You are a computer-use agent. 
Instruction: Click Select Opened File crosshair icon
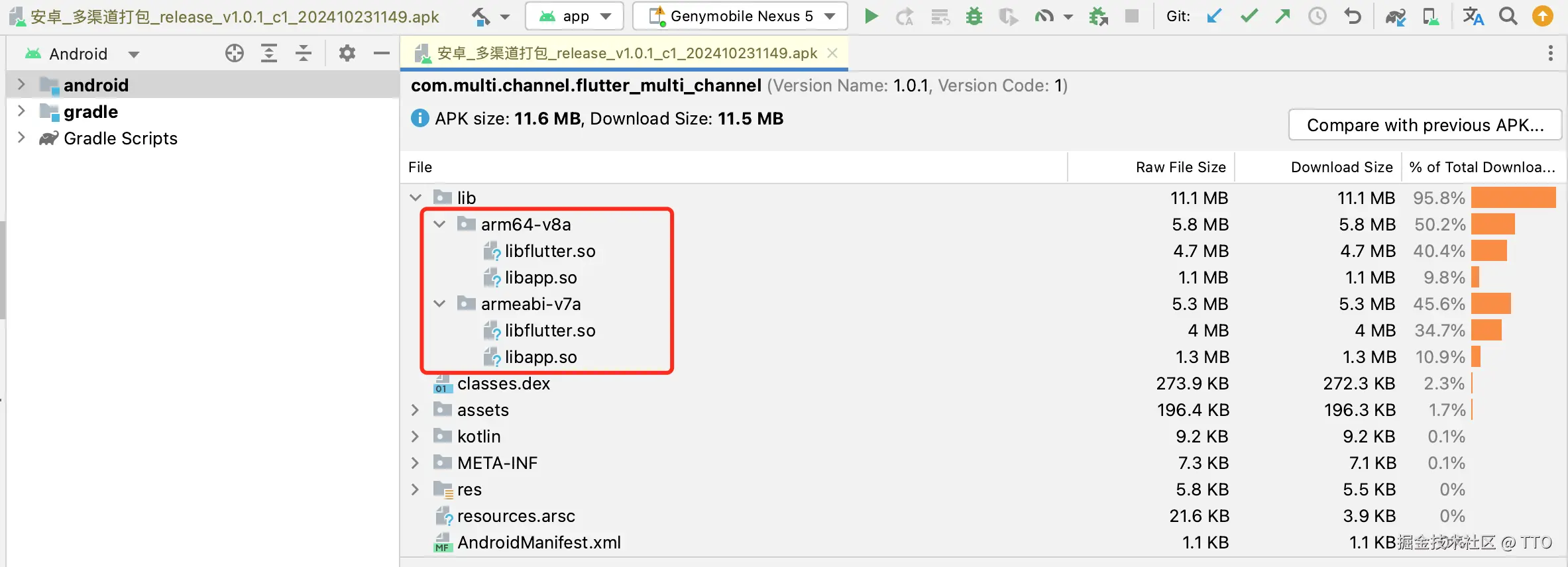(x=235, y=53)
